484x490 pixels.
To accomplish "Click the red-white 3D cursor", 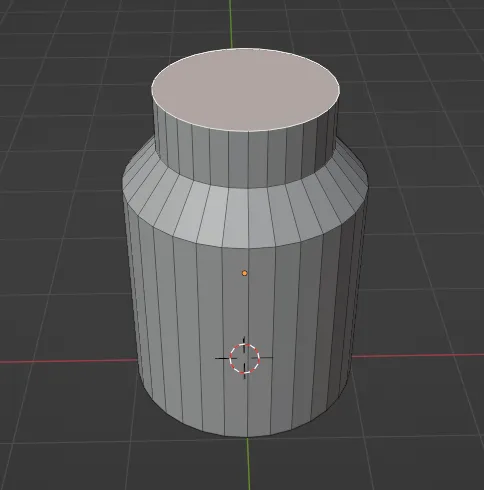I will pyautogui.click(x=244, y=358).
